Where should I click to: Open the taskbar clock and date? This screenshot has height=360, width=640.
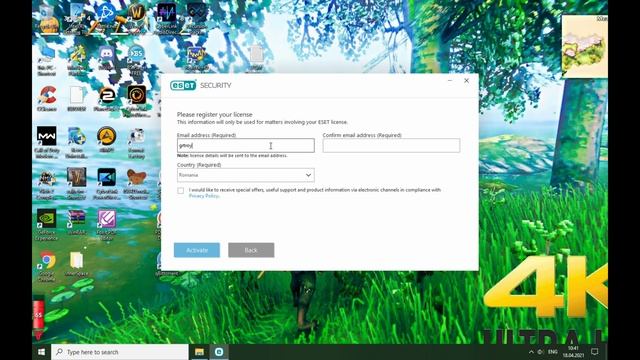point(573,352)
